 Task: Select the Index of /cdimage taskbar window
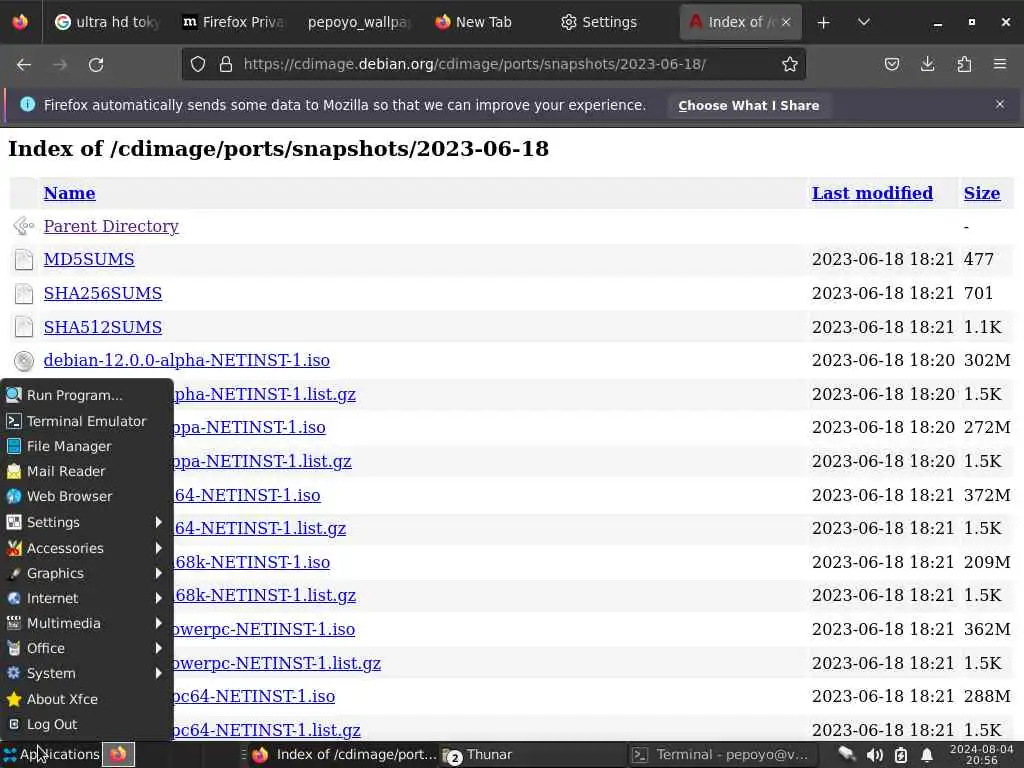pyautogui.click(x=344, y=755)
